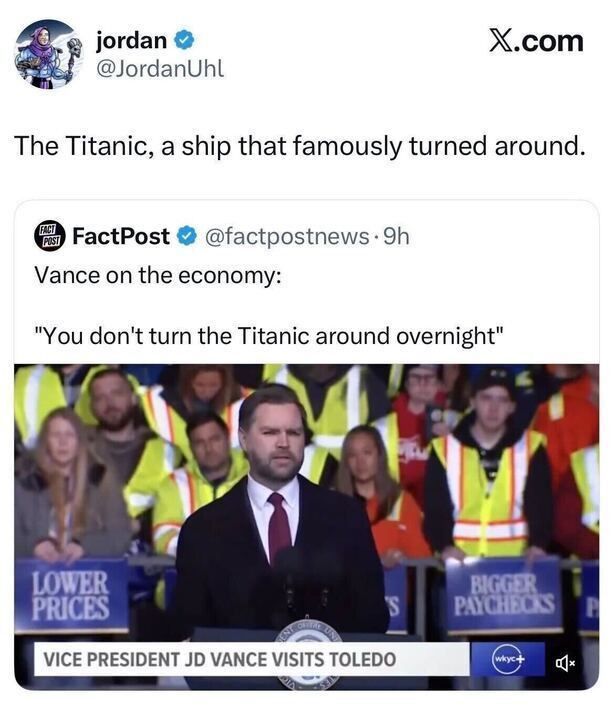Screen dimensions: 614x720
Task: Select the Titanic "famously turned around" tweet text
Action: pos(298,145)
